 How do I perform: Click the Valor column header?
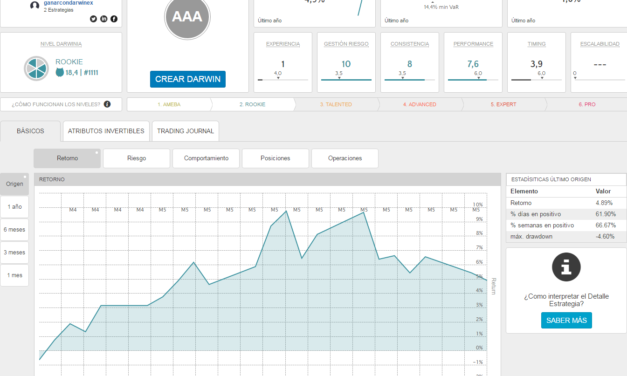point(603,191)
